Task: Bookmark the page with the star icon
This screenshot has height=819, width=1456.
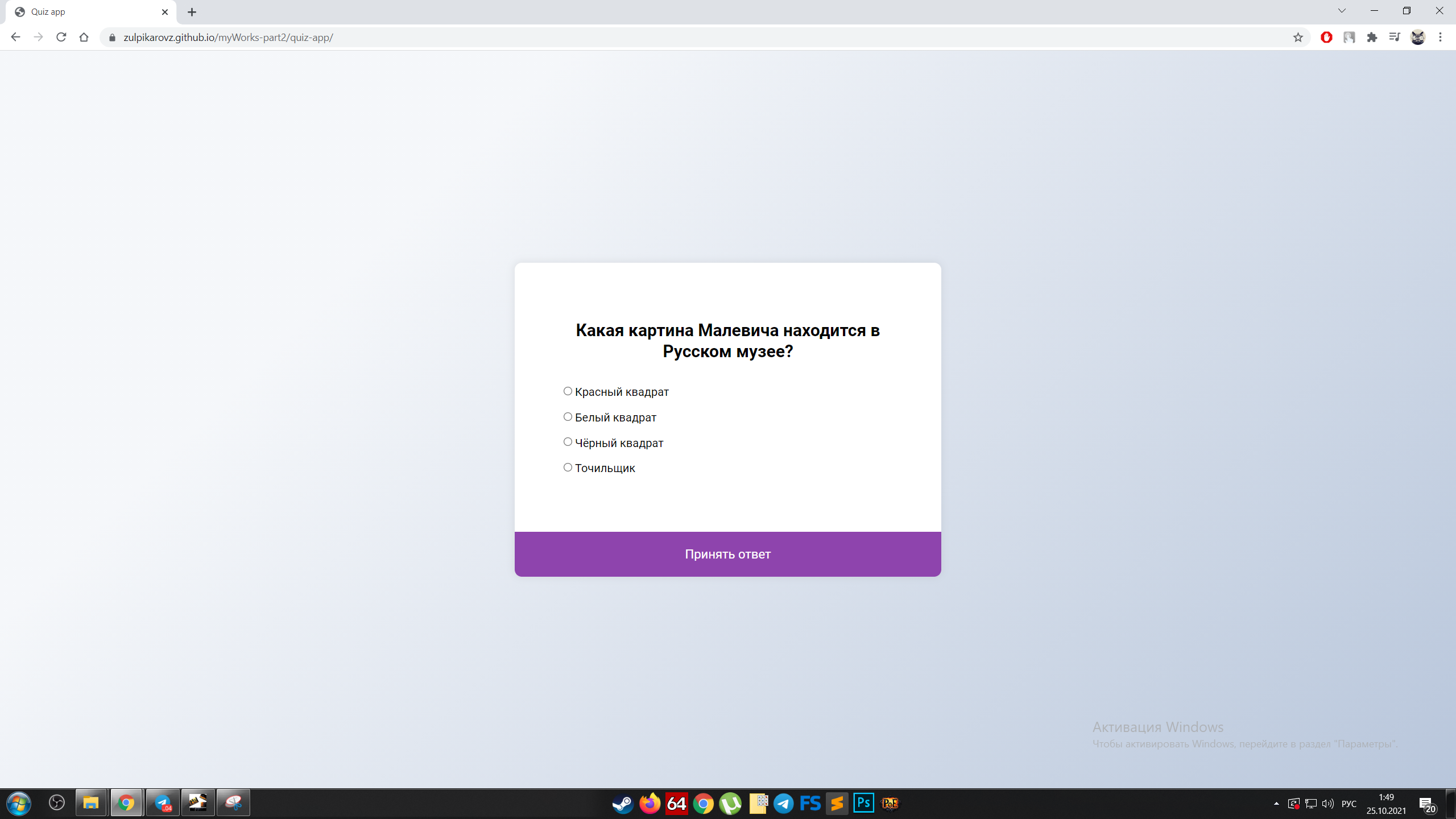Action: (1298, 37)
